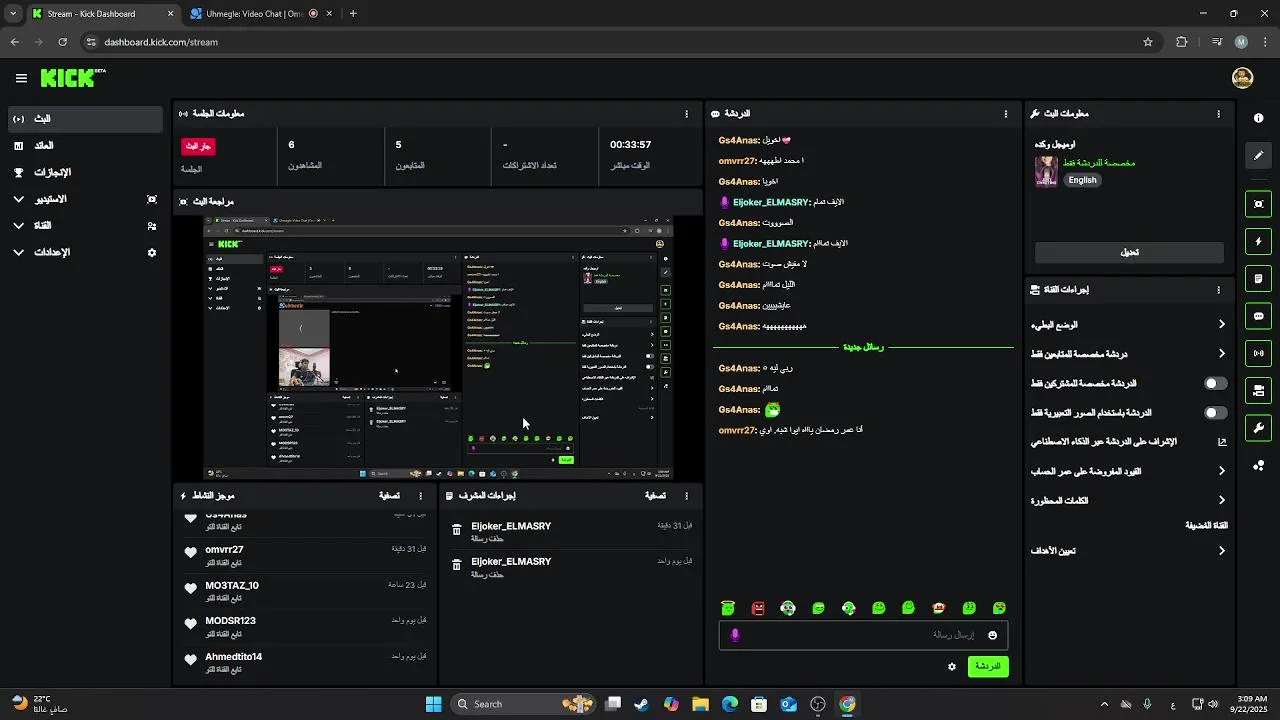Image resolution: width=1280 pixels, height=720 pixels.
Task: Toggle the channel actions widget icon in right rail
Action: pos(1258,390)
